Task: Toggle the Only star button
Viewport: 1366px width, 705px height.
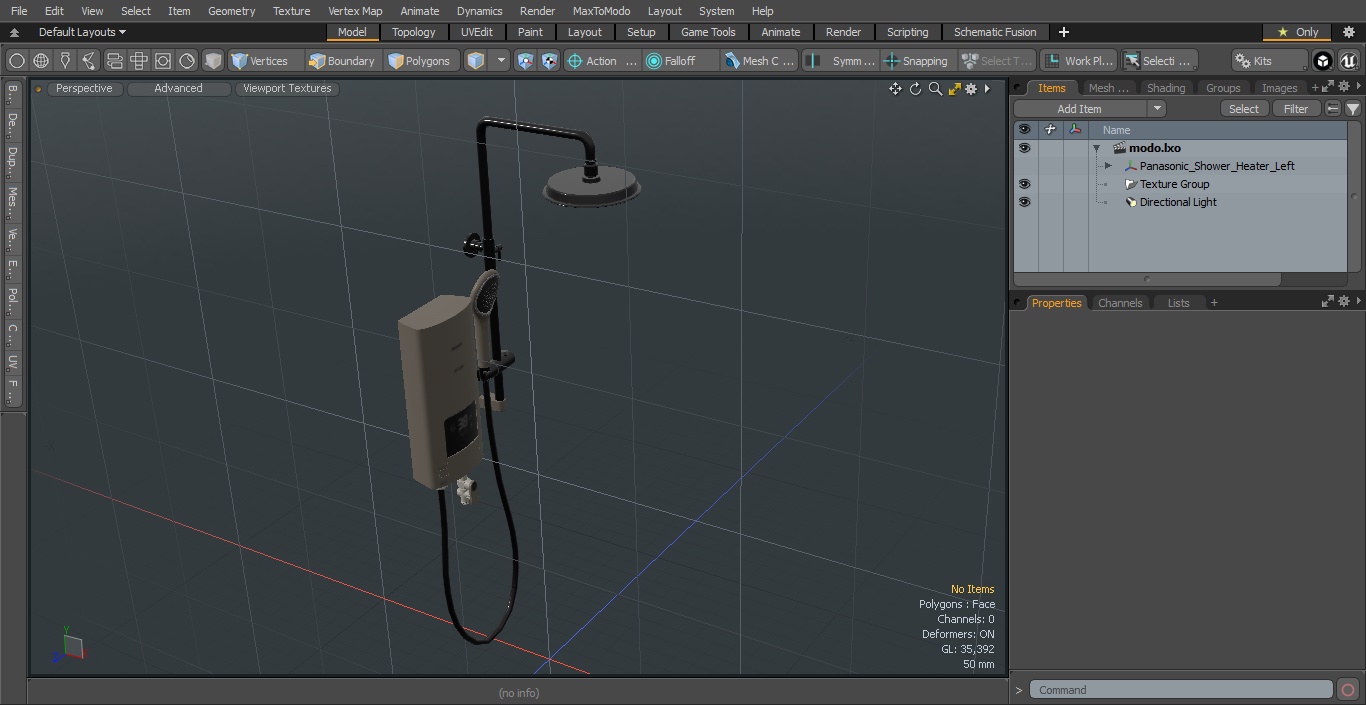Action: [x=1297, y=32]
